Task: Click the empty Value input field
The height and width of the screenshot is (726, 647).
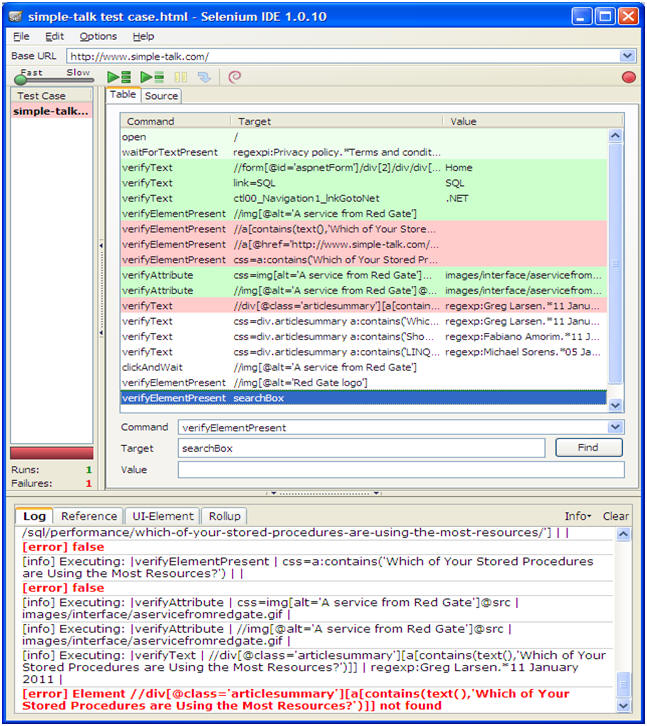Action: pos(401,469)
